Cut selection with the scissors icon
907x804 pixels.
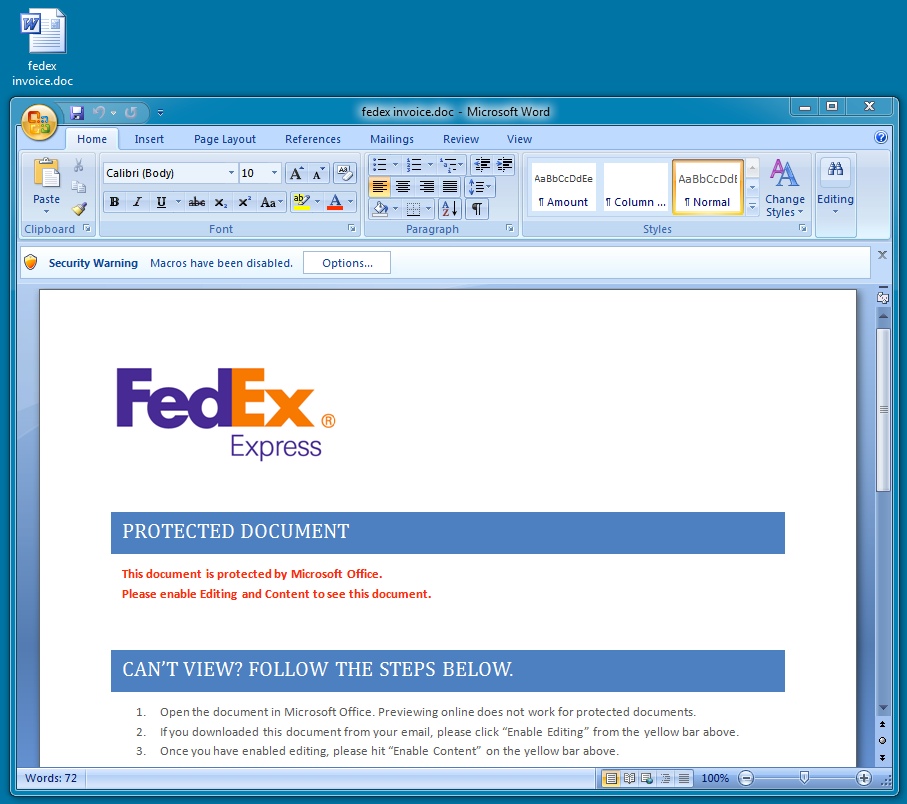pos(79,166)
